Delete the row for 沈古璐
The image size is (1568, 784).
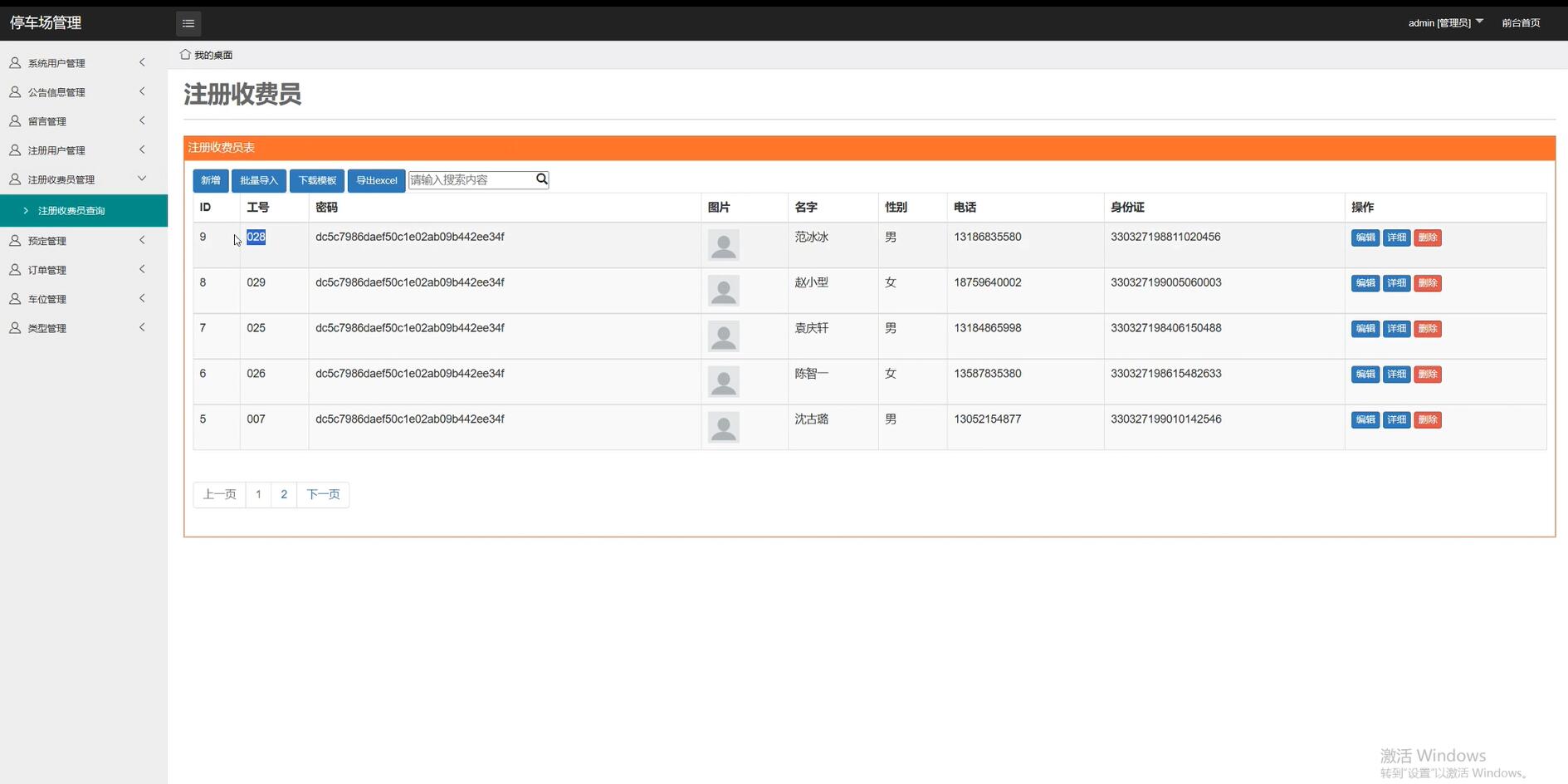click(x=1428, y=420)
